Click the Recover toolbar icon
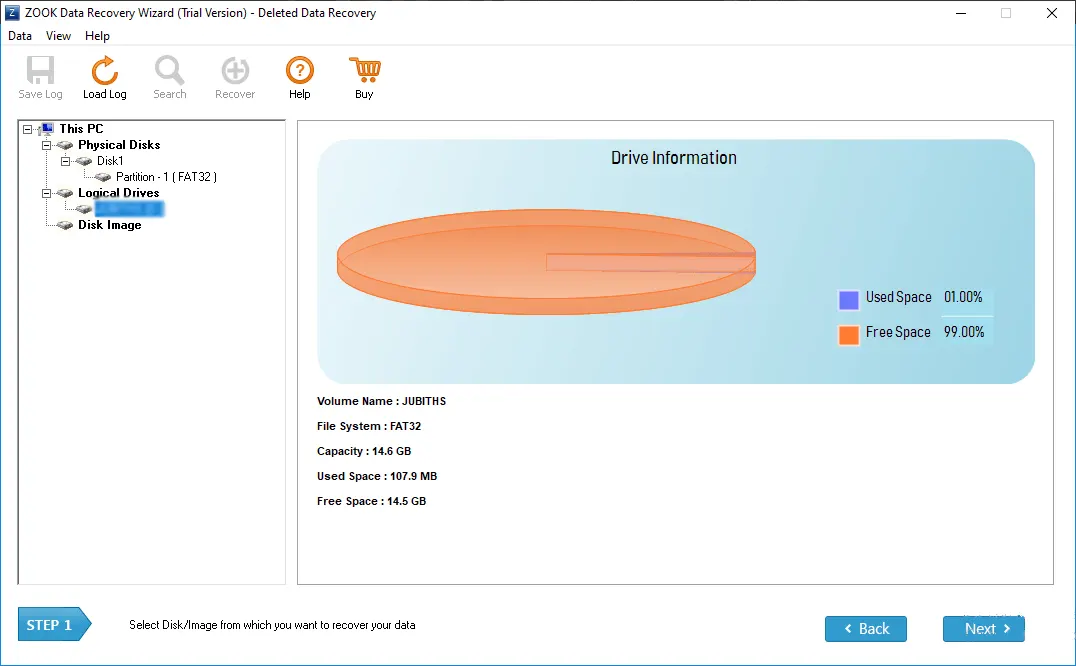 (x=235, y=70)
